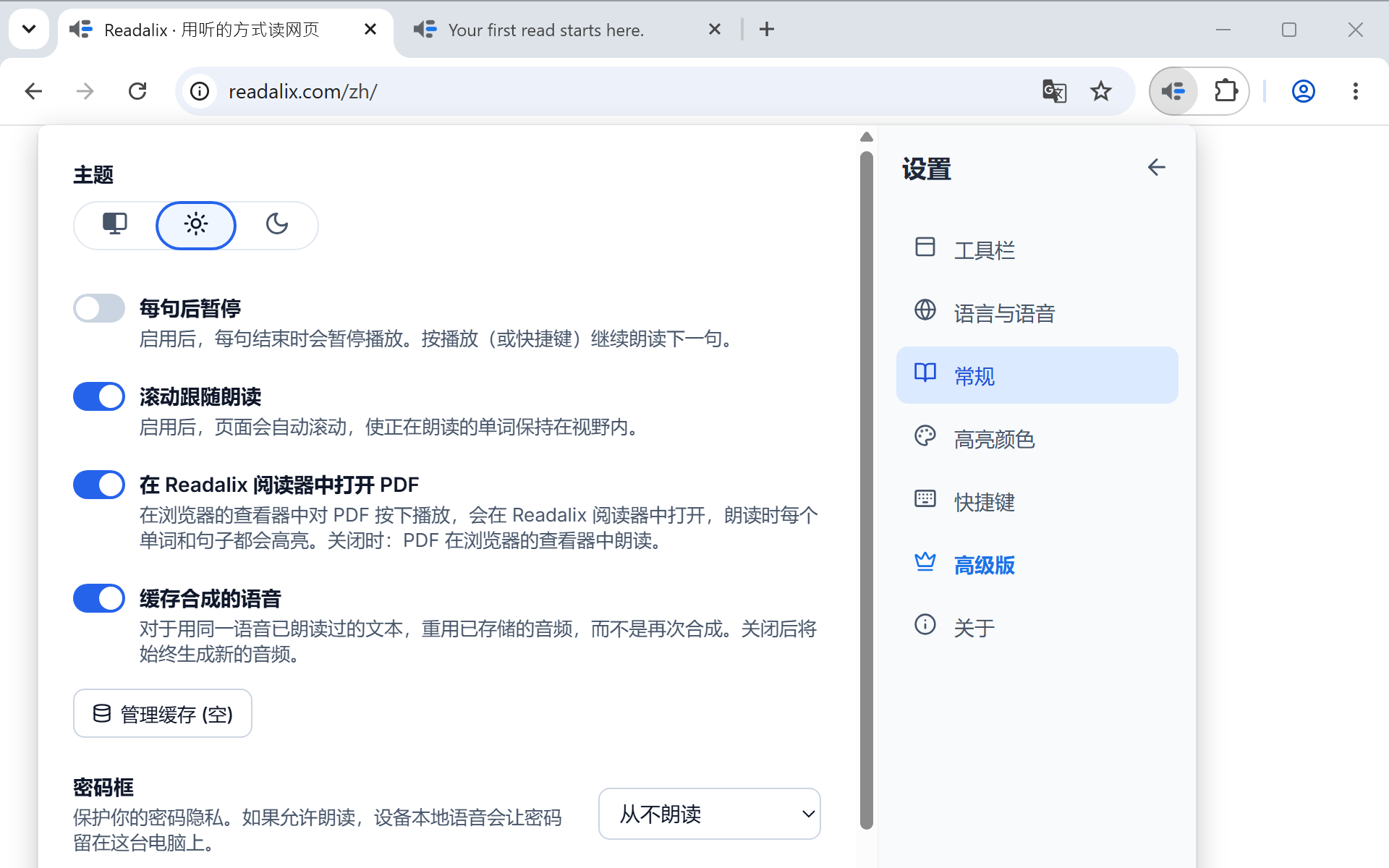Open the 关于 section

1037,627
